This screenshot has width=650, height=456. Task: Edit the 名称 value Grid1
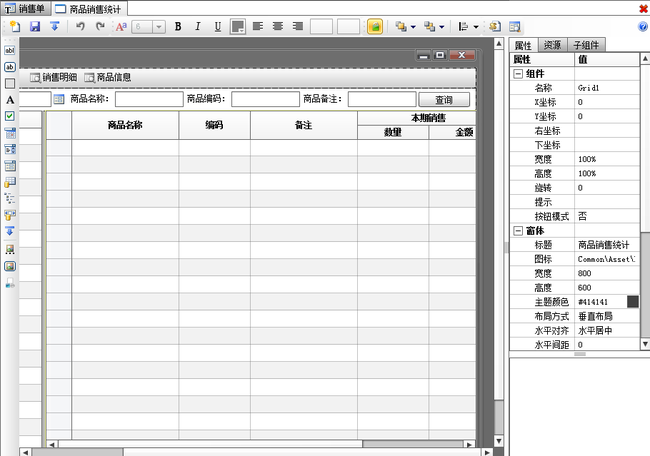607,88
